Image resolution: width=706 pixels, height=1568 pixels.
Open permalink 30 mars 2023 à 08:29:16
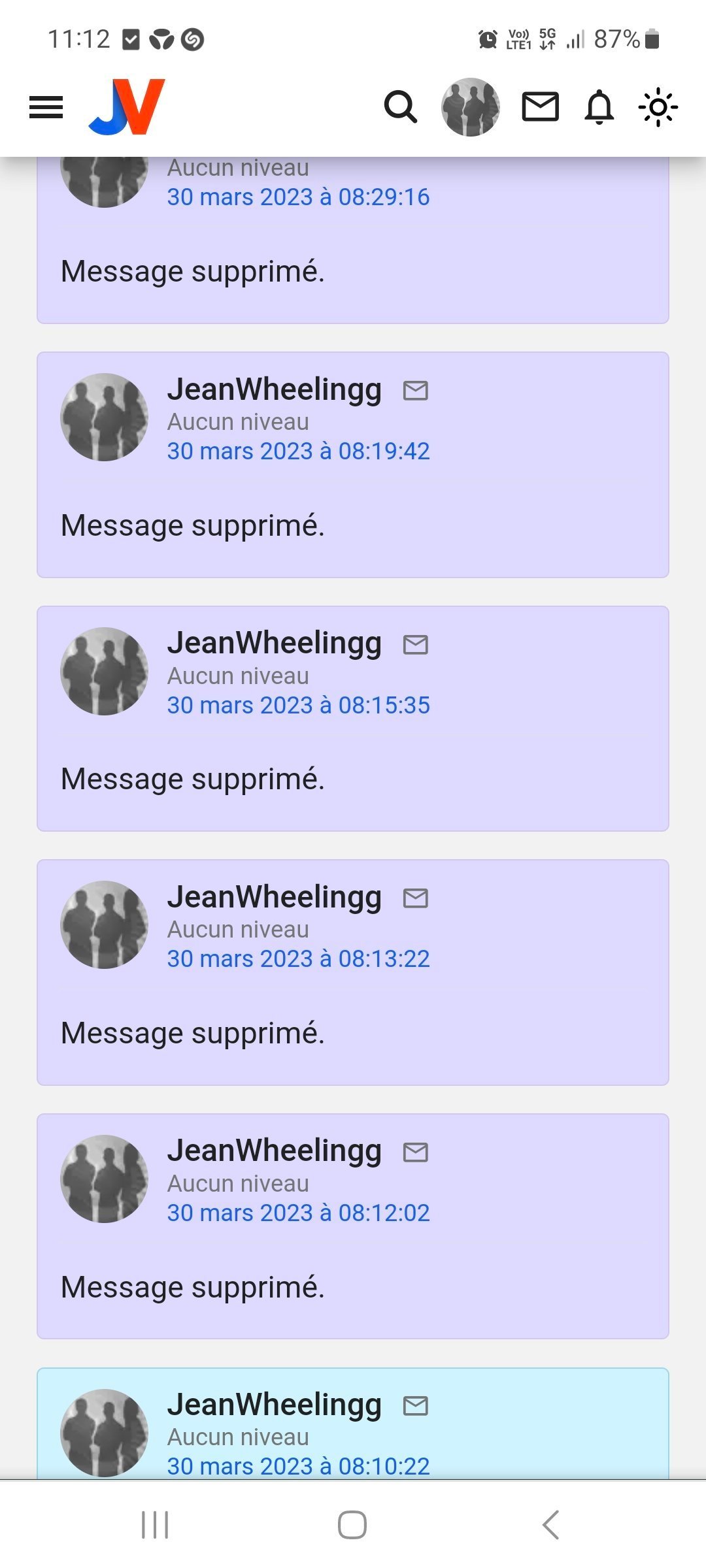[x=298, y=197]
